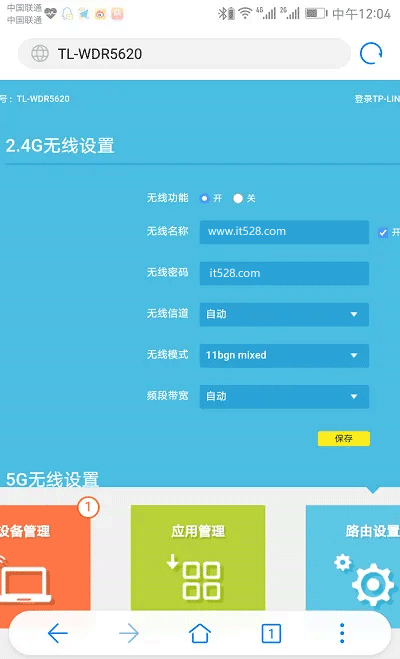Tap the battery status icon

[x=316, y=13]
